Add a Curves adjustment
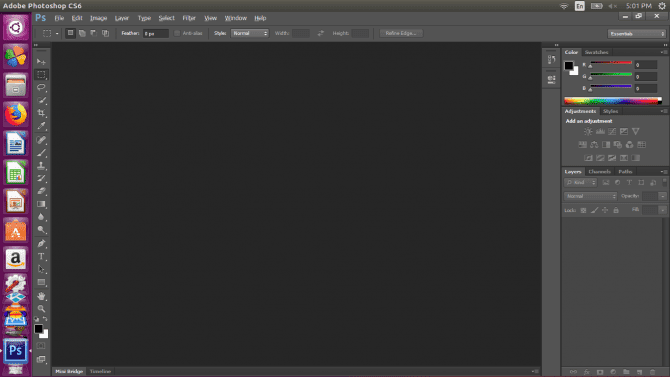Viewport: 670px width, 377px height. pyautogui.click(x=612, y=132)
